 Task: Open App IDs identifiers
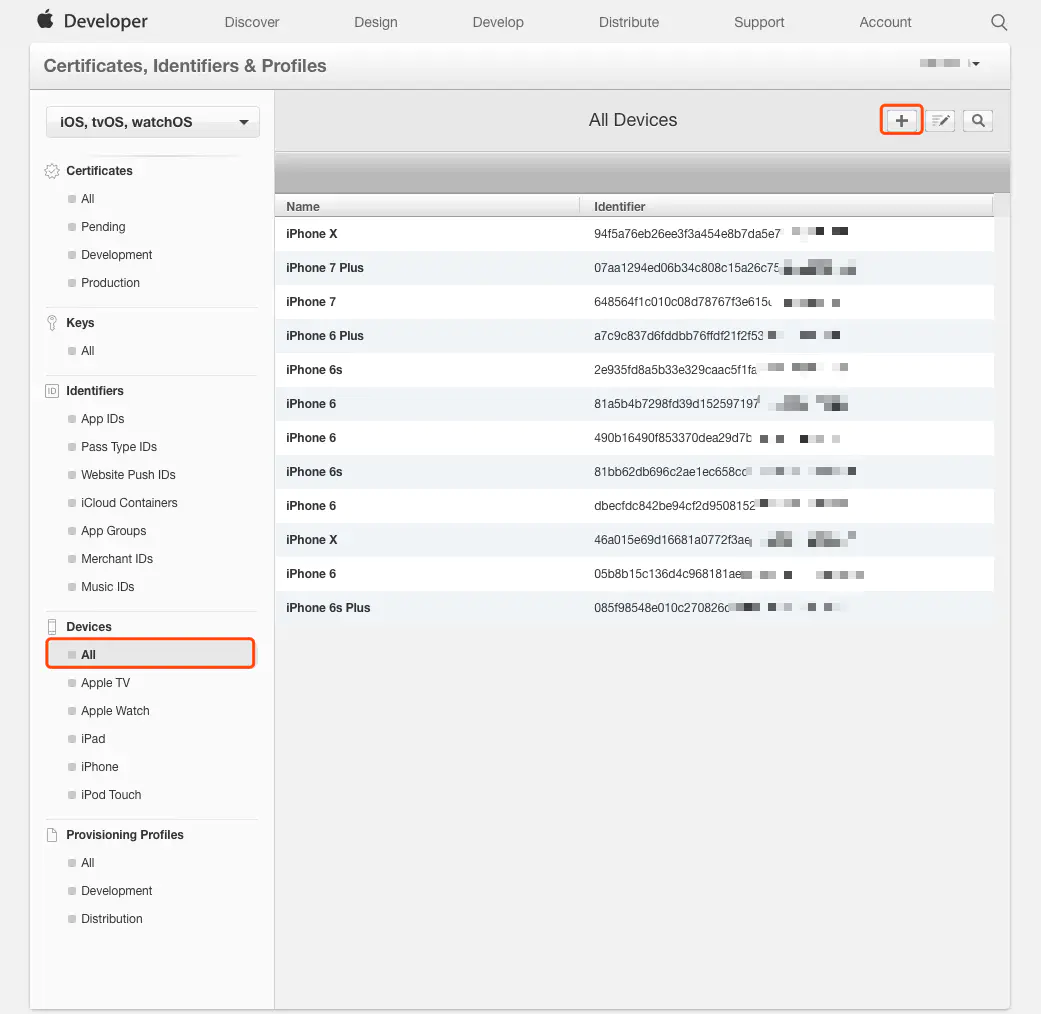point(102,418)
